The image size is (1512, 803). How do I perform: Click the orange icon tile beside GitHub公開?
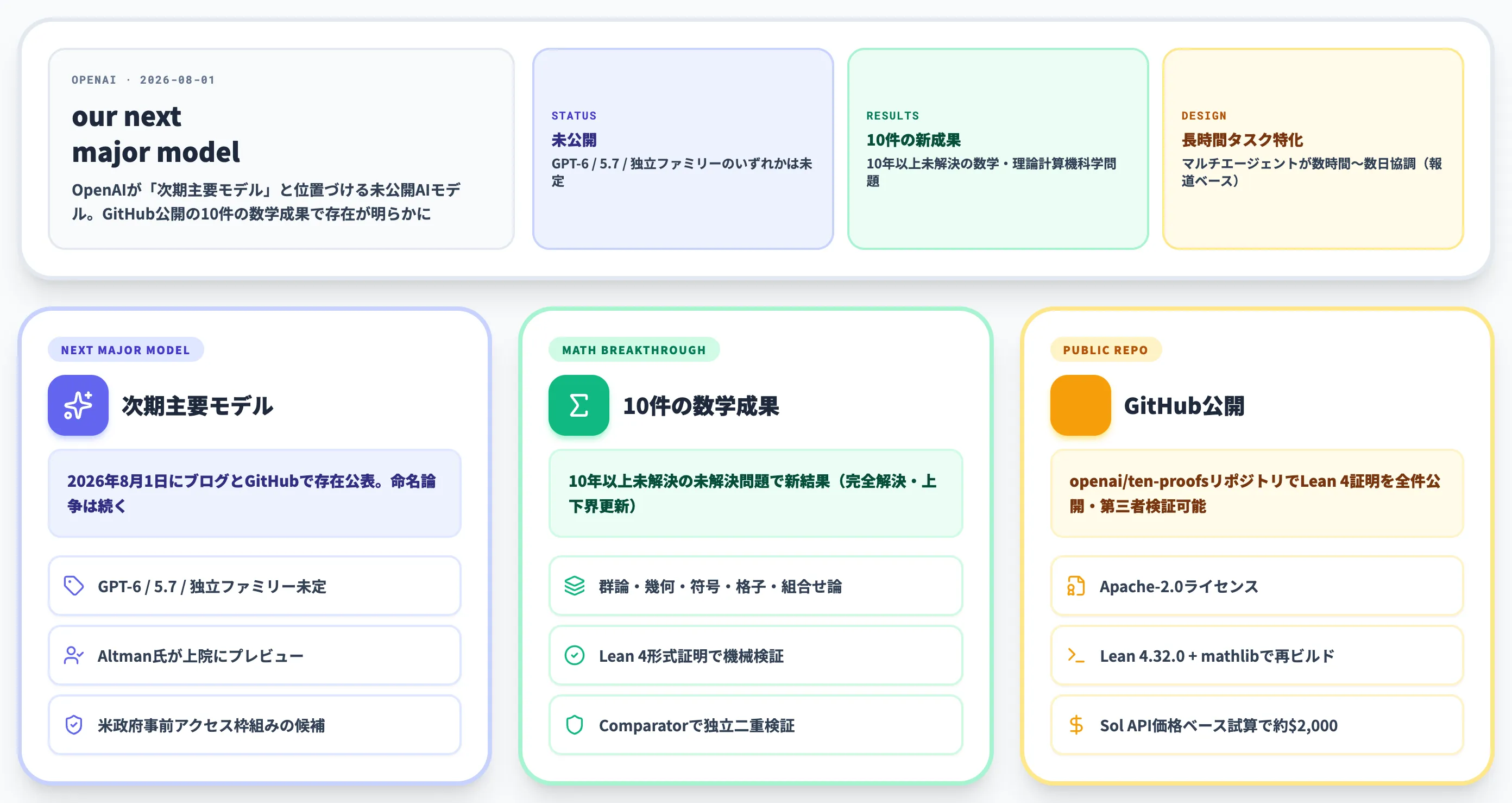point(1081,405)
